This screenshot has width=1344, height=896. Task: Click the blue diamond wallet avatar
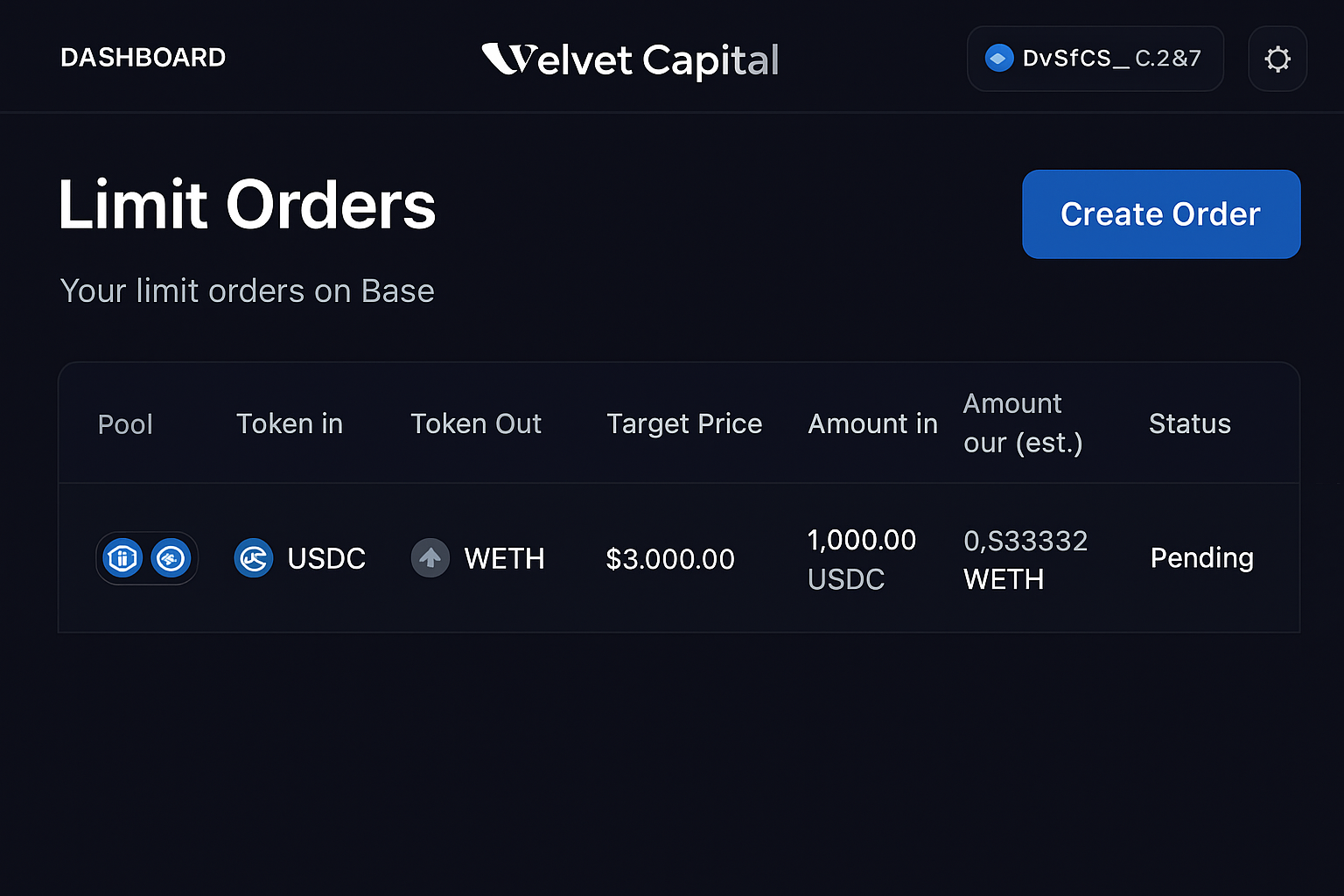[998, 58]
